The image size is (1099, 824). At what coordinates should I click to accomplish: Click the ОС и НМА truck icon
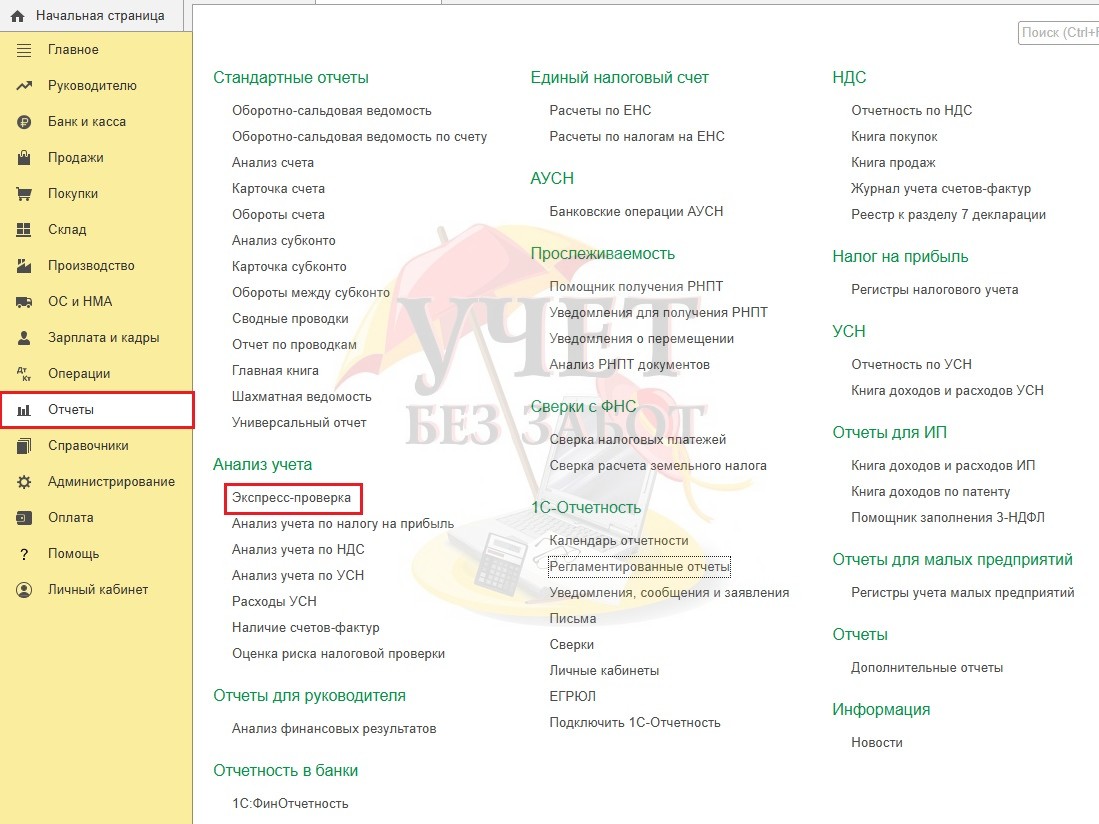click(x=24, y=302)
